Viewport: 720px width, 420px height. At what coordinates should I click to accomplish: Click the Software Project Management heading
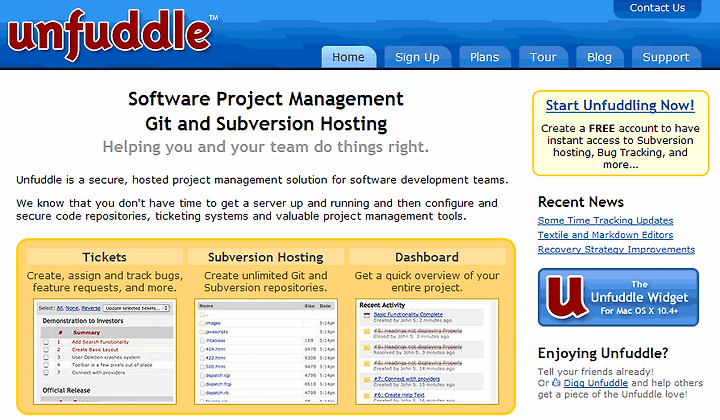click(x=266, y=99)
